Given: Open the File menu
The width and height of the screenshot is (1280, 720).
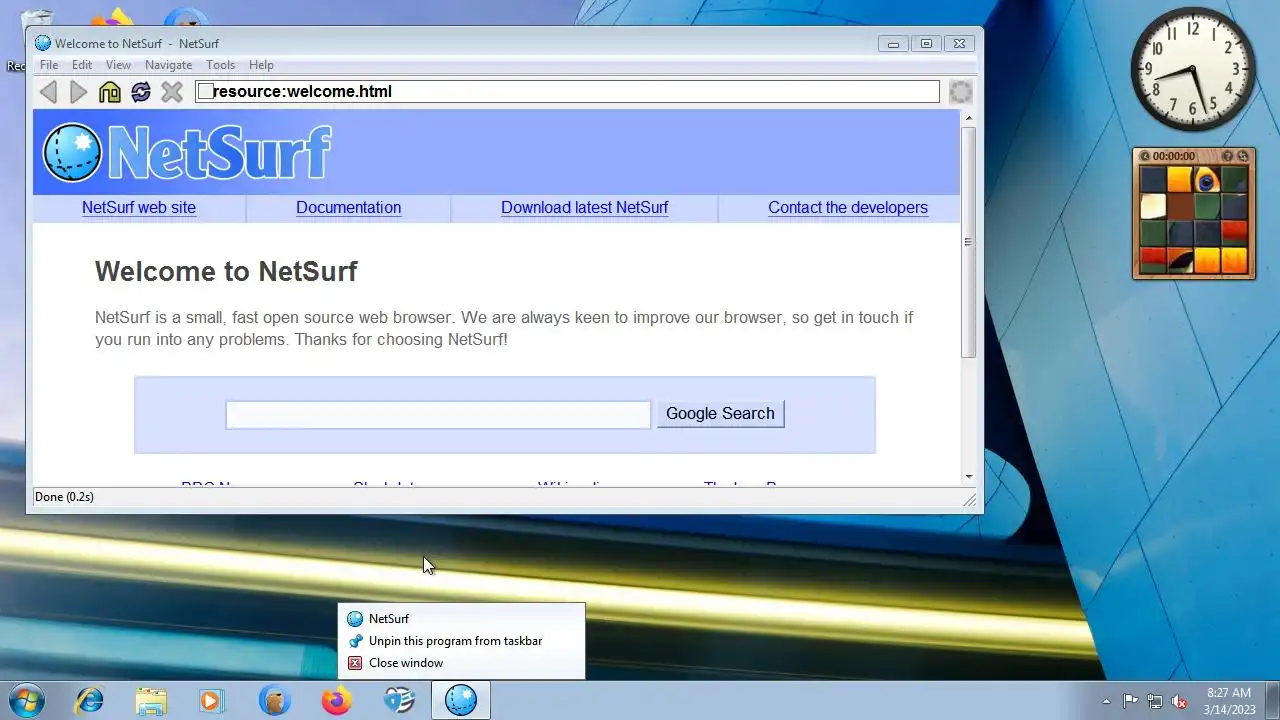Looking at the screenshot, I should [x=49, y=65].
